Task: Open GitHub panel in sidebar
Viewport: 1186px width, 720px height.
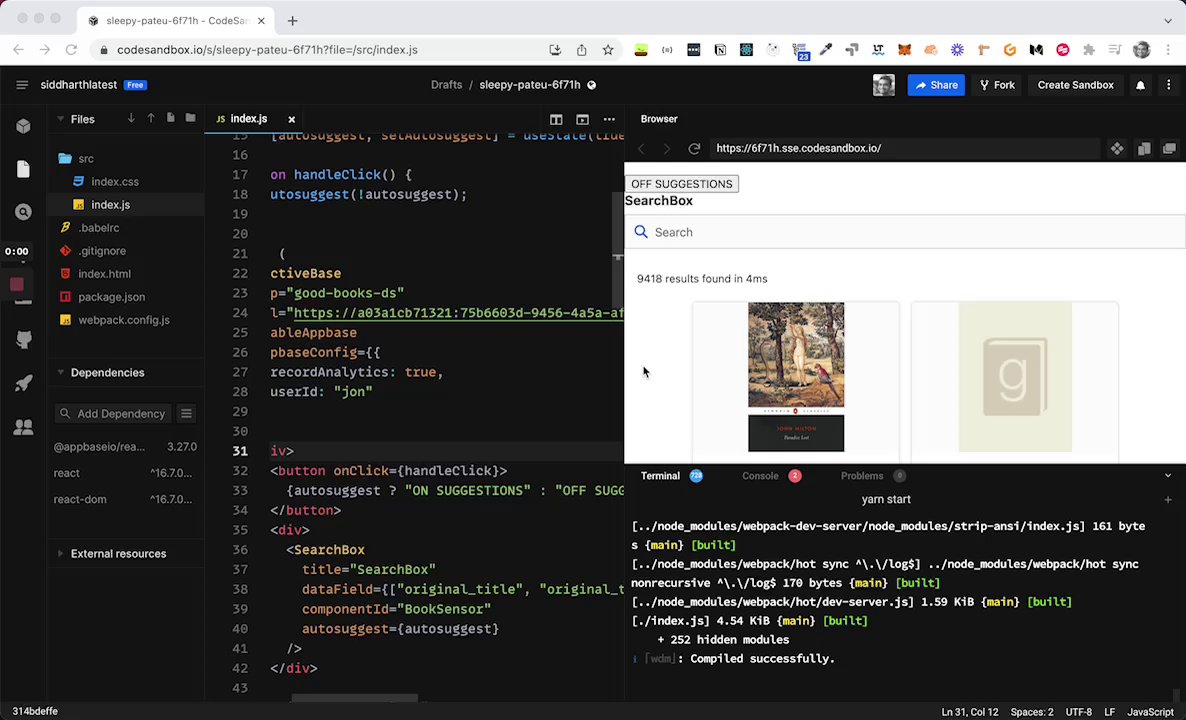Action: click(23, 340)
